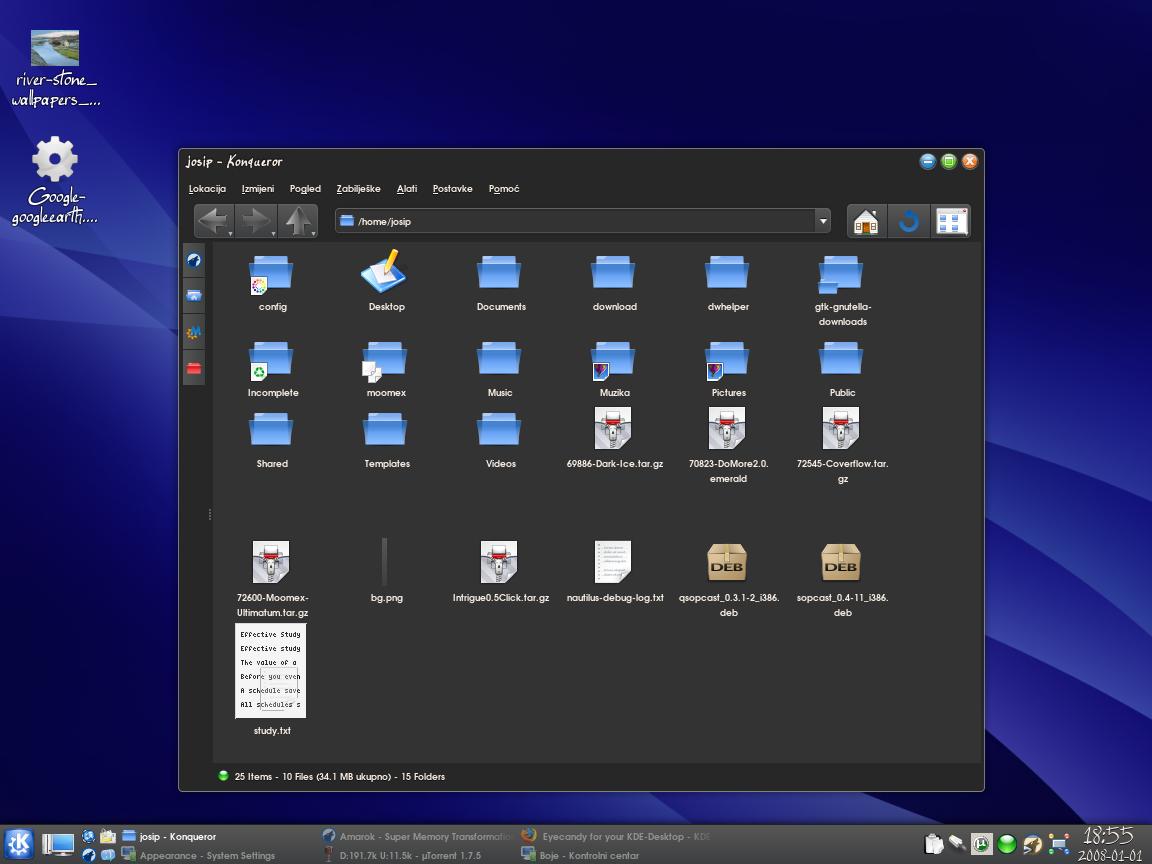Image resolution: width=1152 pixels, height=864 pixels.
Task: Select the gtk-gnutella-downloads folder
Action: 843,289
